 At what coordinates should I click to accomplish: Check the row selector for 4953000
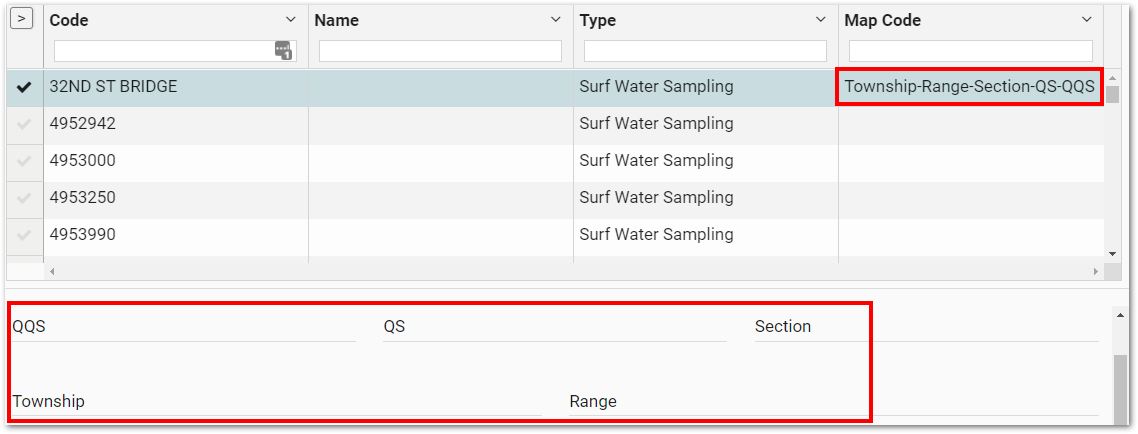[25, 161]
